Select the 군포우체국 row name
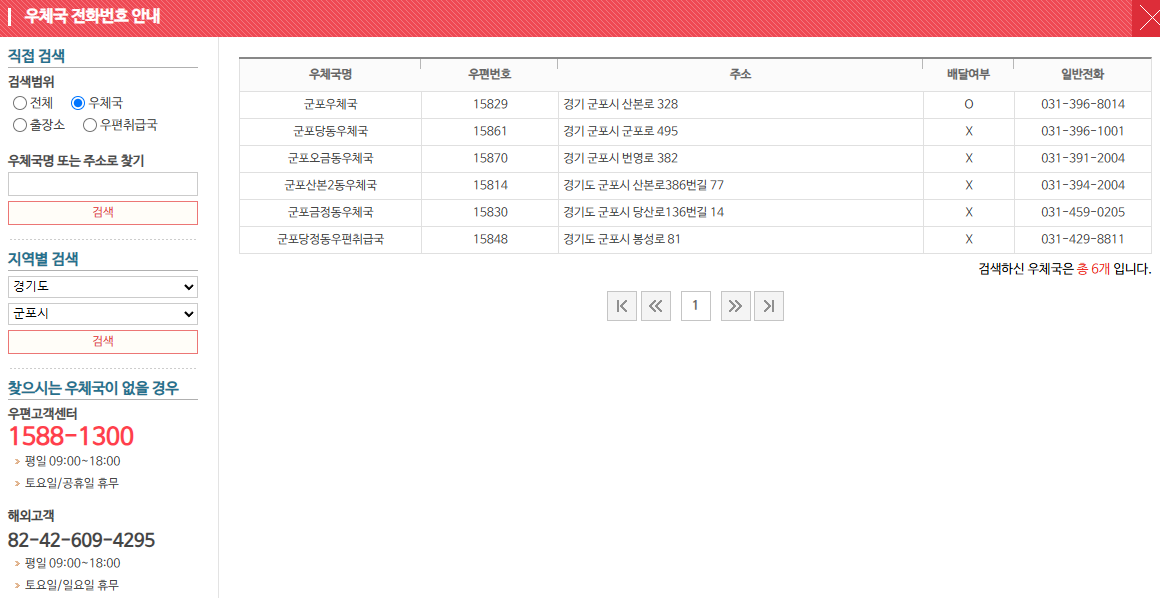Viewport: 1160px width, 598px height. tap(331, 104)
